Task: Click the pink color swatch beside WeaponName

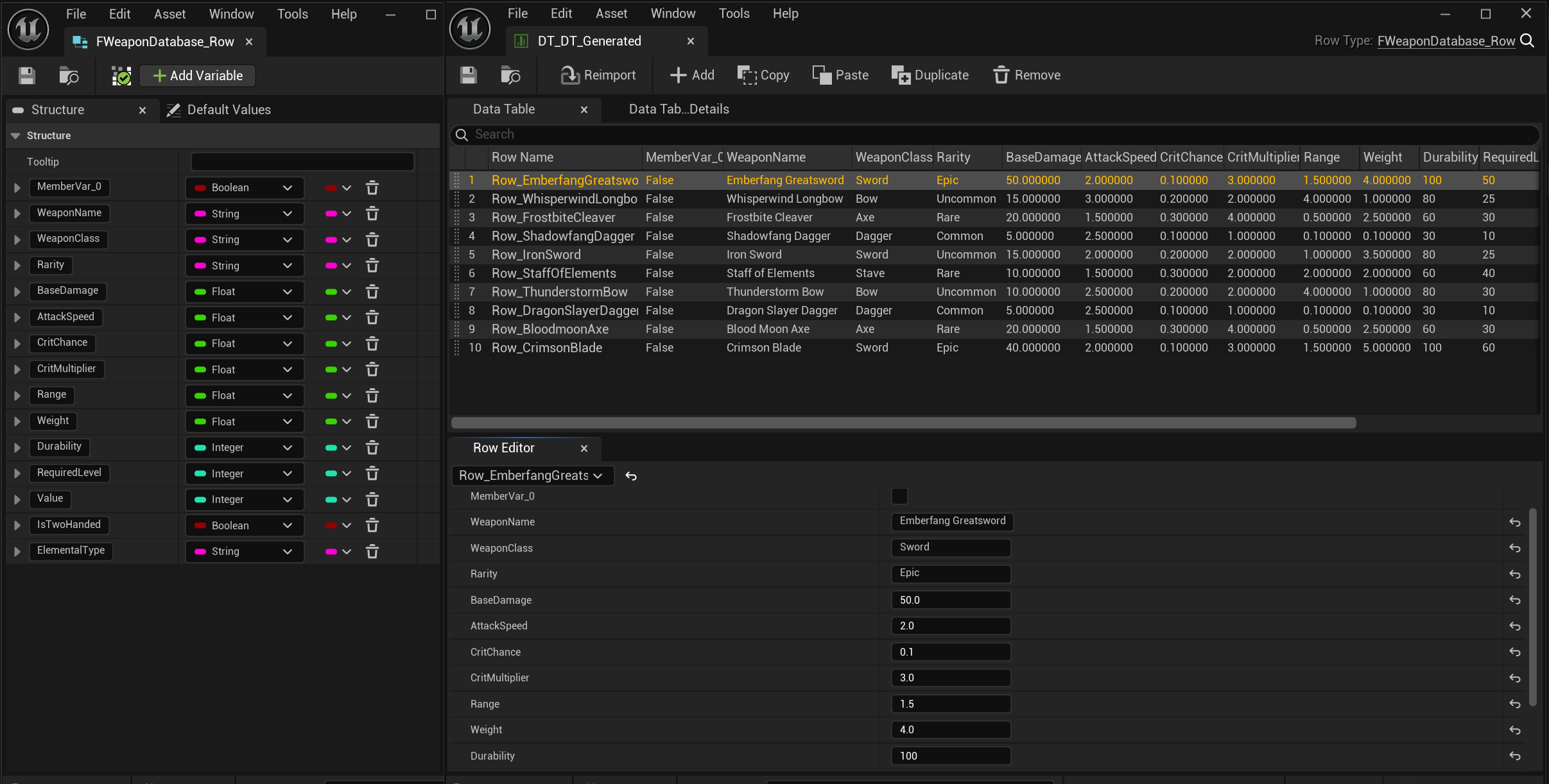Action: [x=330, y=214]
